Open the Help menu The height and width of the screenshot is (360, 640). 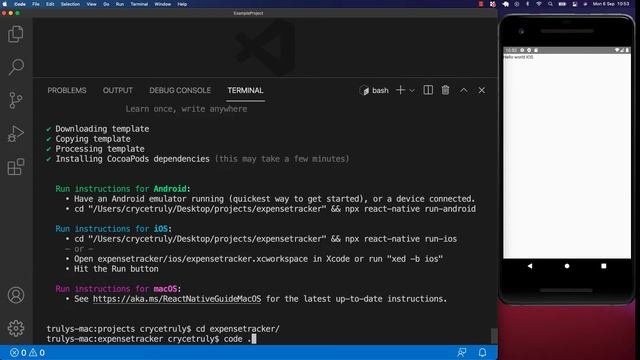(x=182, y=4)
